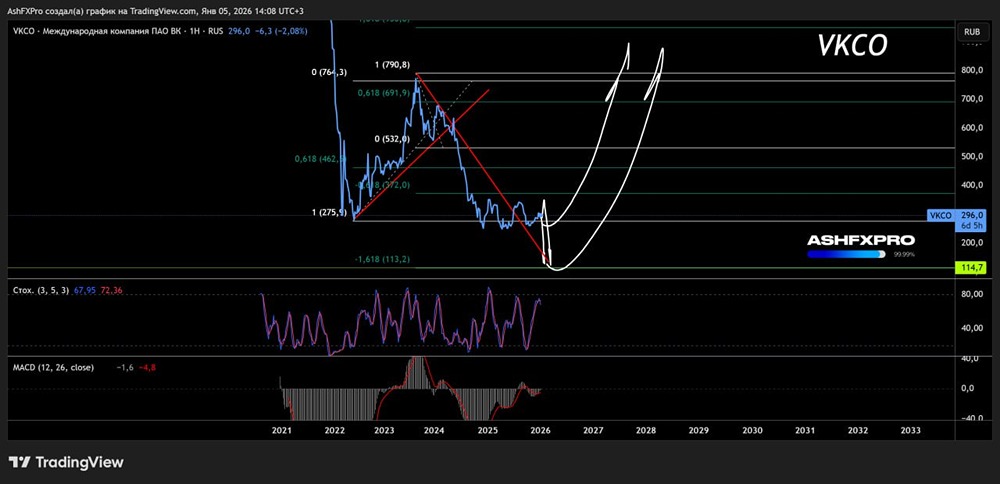Click the 700,0 price axis label
The image size is (1000, 484).
point(973,99)
